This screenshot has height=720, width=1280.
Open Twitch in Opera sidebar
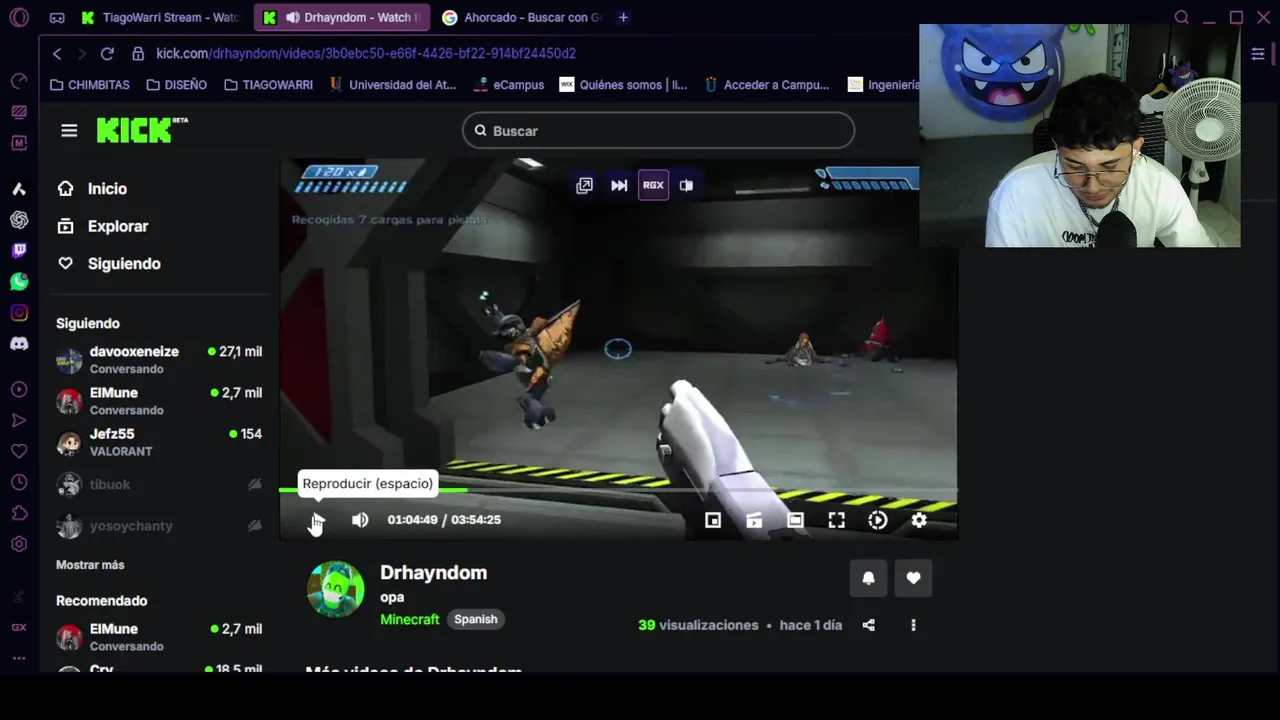coord(19,251)
